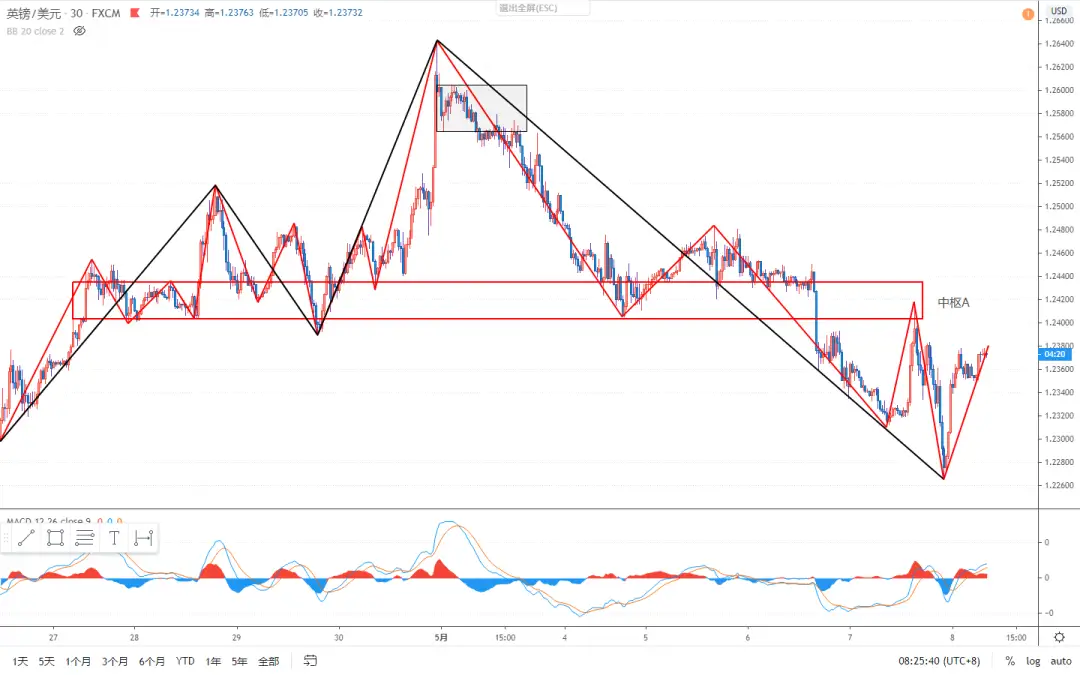Click price axis label 1.26000
Screen dimensions: 1080x675
1059,90
